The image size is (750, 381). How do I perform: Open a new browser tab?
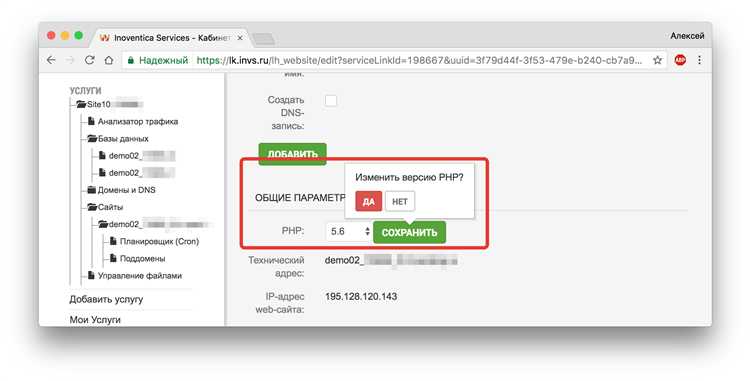263,39
